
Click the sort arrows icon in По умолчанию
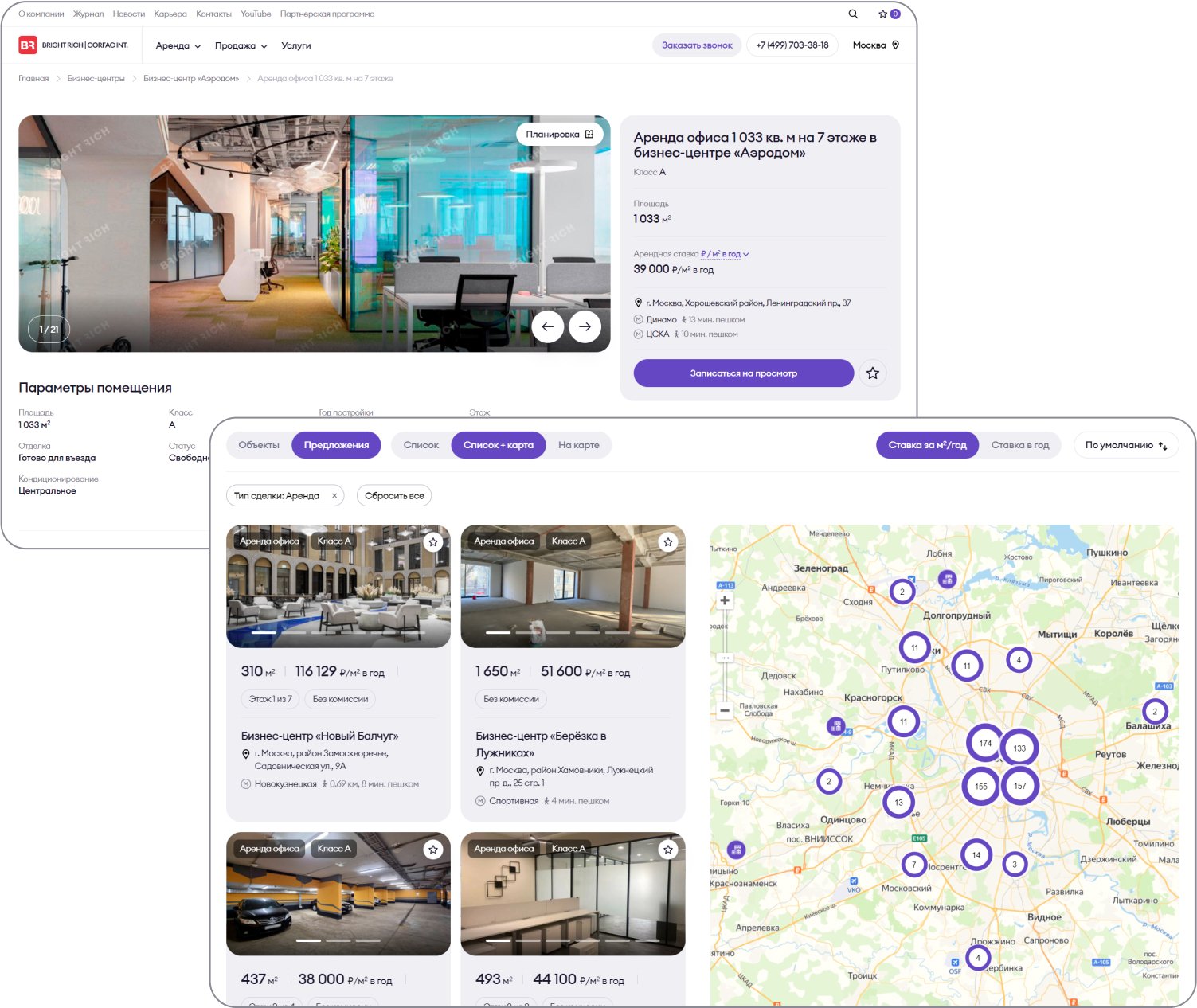click(x=1163, y=446)
